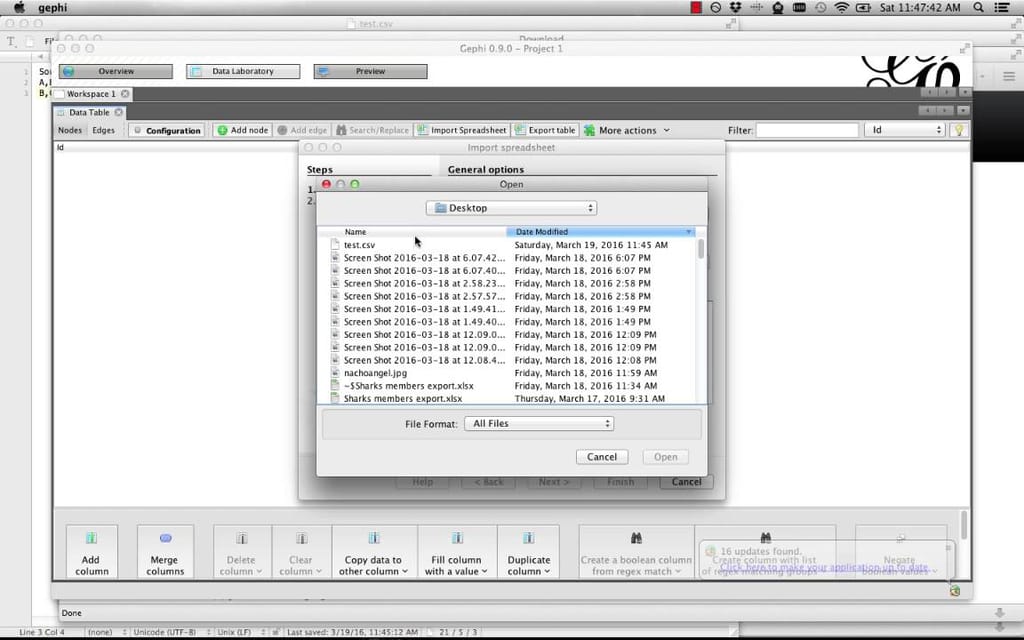
Task: Open the Desktop folder location dropdown
Action: click(511, 208)
